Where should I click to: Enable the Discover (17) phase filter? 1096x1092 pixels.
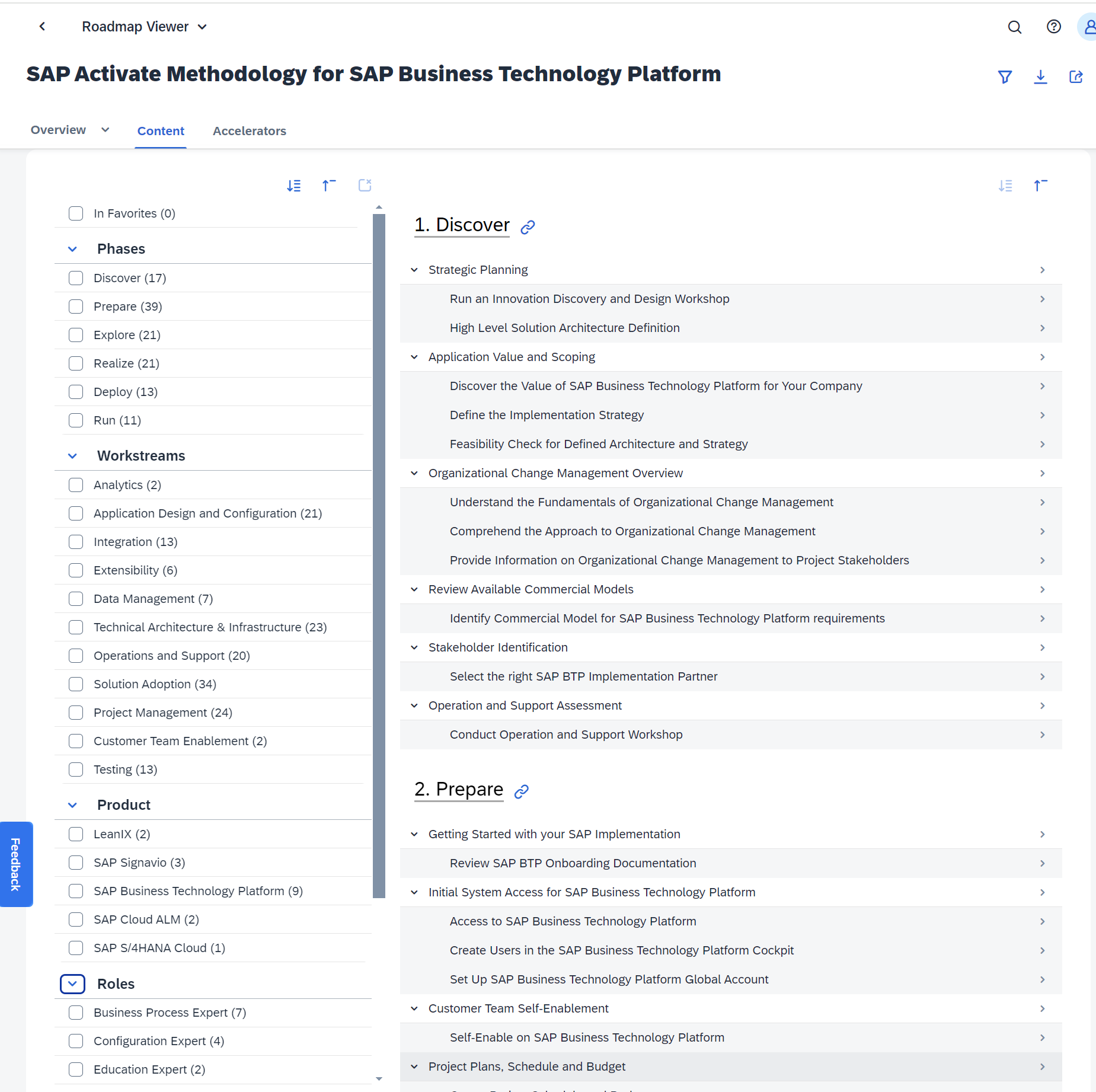[x=76, y=278]
